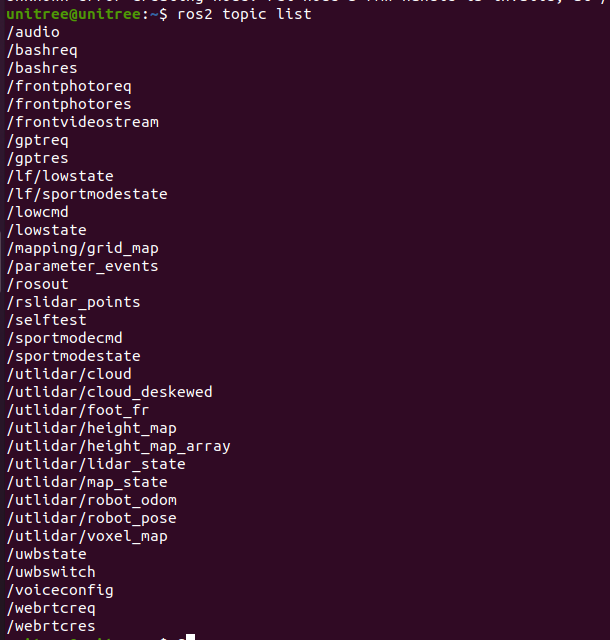Click /lf/sportmodestate in the list

(x=87, y=194)
